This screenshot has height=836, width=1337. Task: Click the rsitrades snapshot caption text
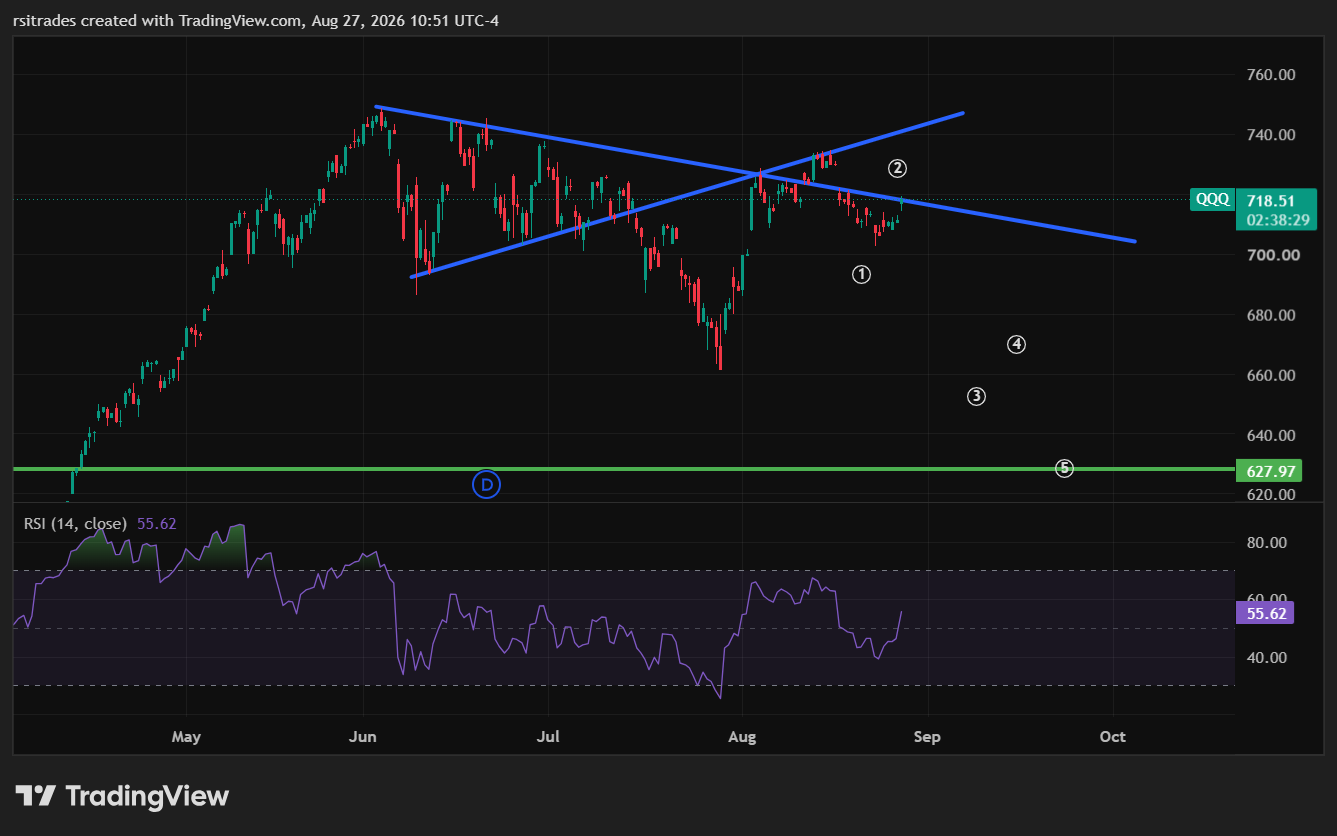pos(257,20)
